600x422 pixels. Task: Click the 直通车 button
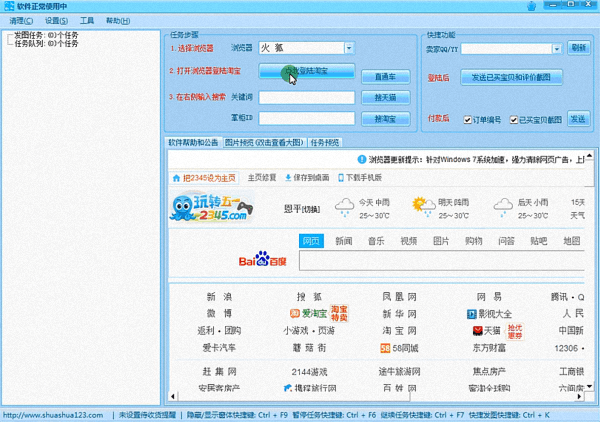tap(385, 76)
